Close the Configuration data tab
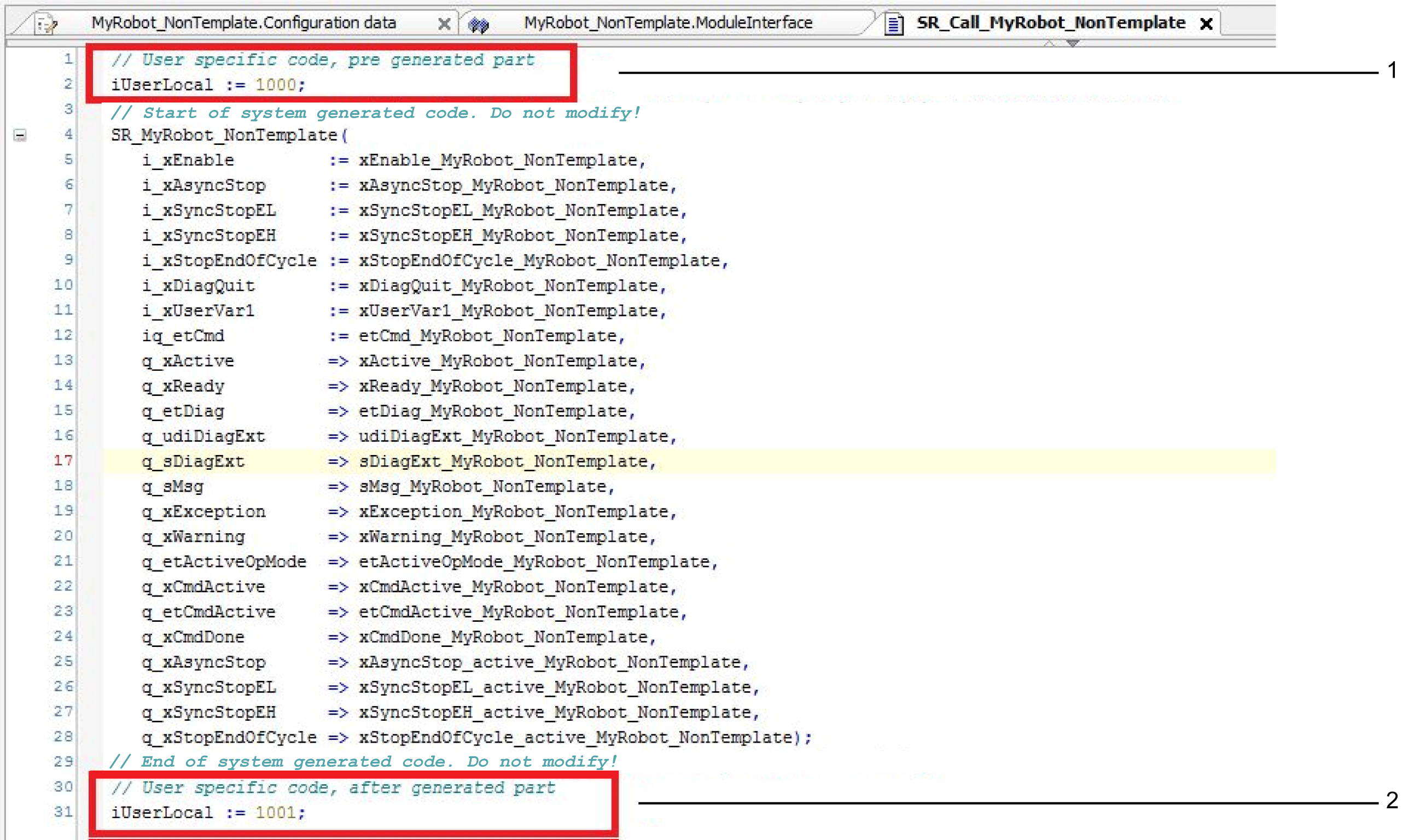This screenshot has width=1408, height=840. coord(444,24)
